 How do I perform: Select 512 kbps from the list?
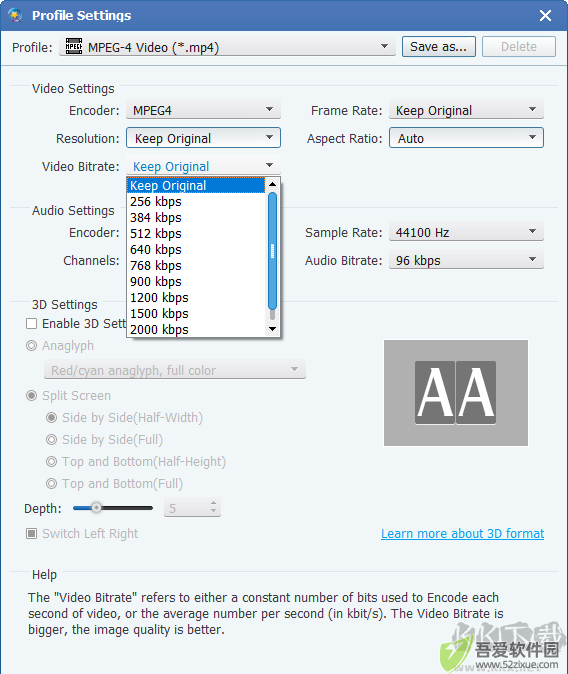196,233
